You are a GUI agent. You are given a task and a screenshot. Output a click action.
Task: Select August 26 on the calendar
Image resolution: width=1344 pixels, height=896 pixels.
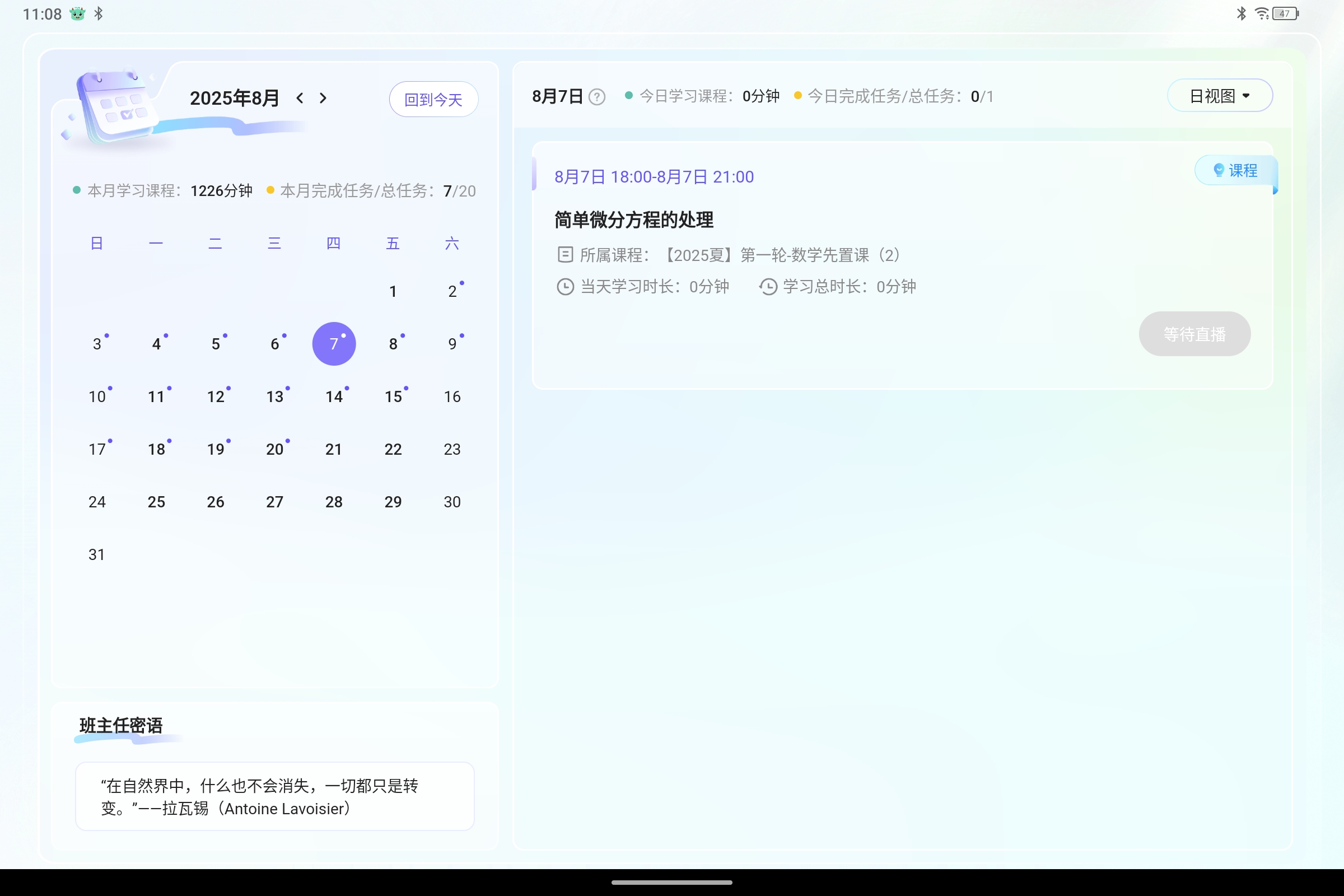216,502
